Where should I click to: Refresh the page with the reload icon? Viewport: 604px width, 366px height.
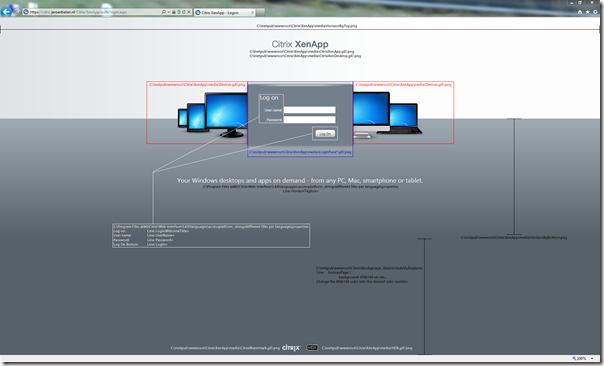[x=184, y=12]
